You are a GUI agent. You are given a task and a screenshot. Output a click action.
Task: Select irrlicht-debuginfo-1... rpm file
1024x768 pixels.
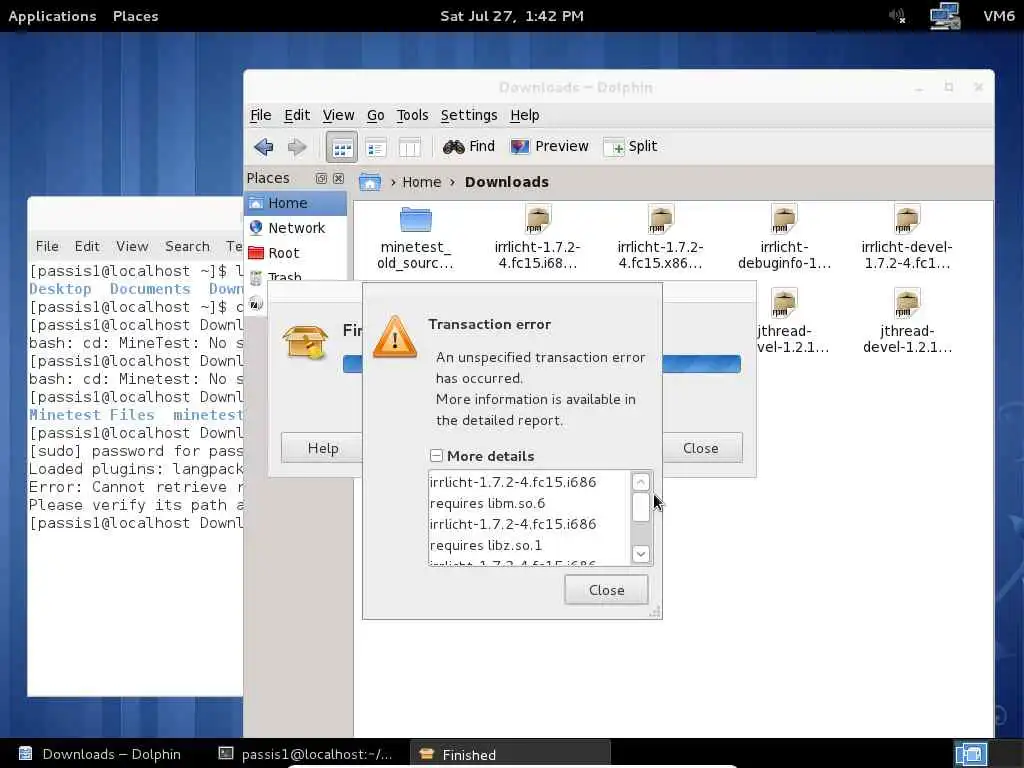click(x=784, y=238)
